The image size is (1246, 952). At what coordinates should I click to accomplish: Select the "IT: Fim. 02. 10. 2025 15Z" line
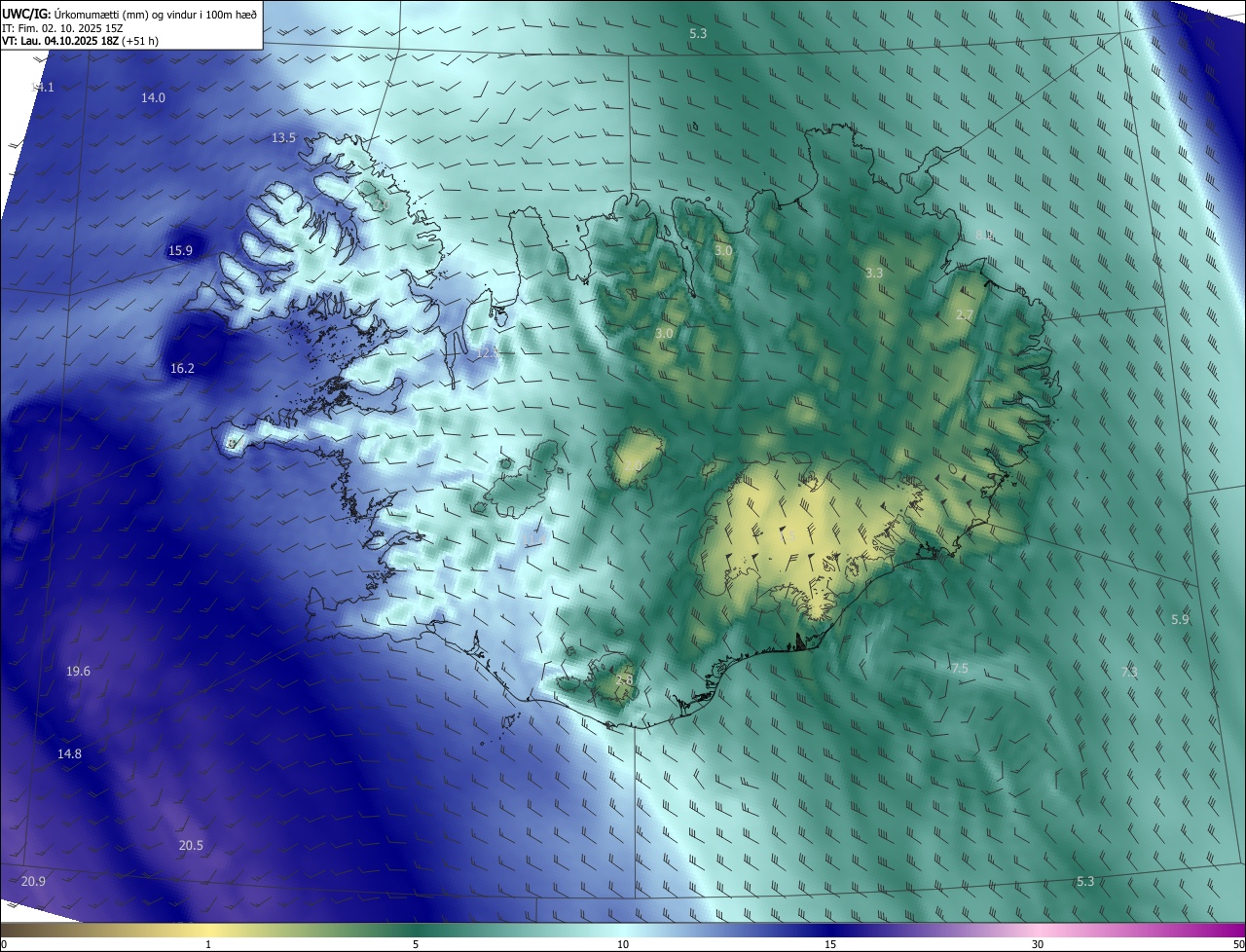pos(63,27)
